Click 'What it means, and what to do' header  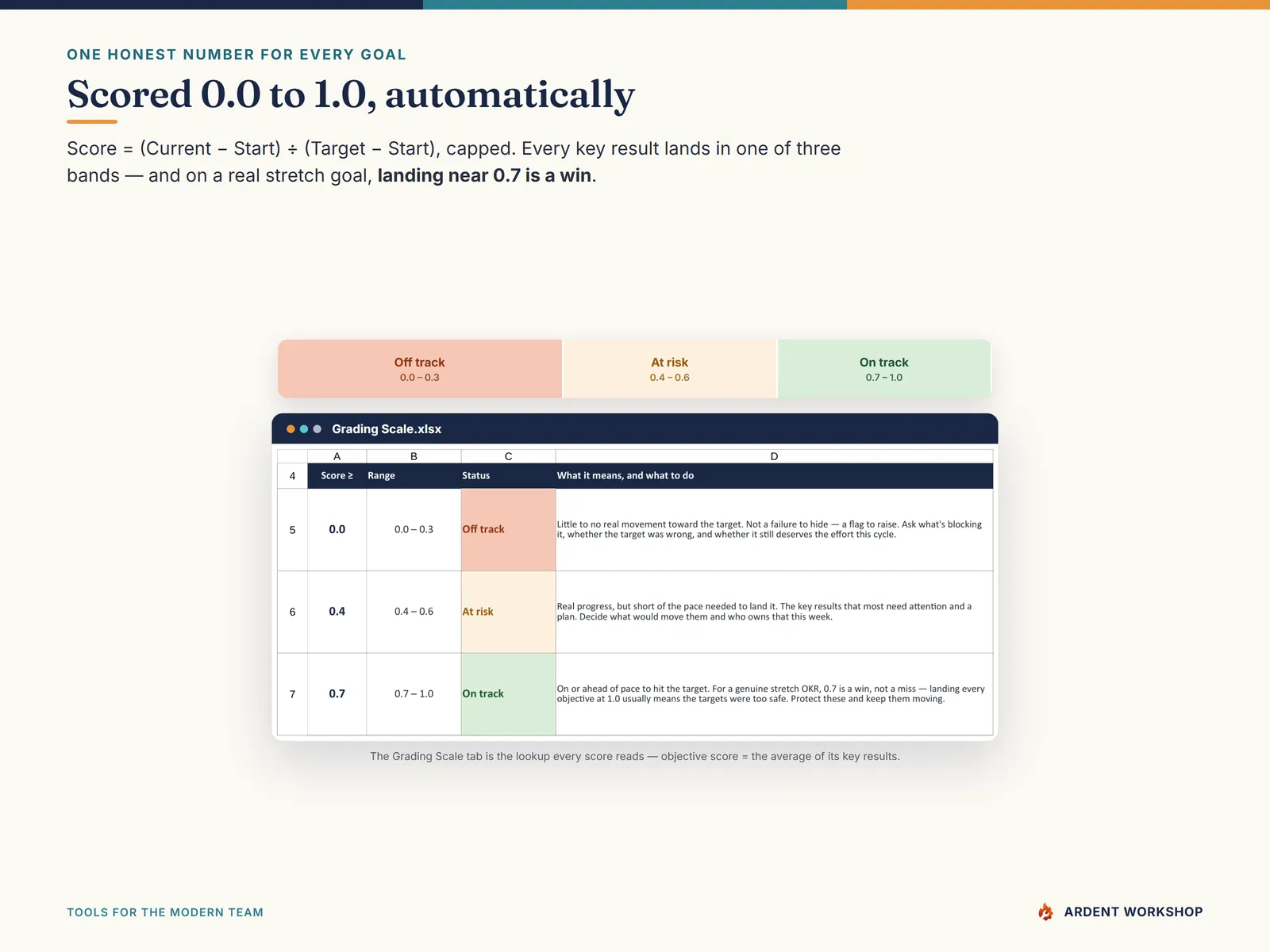(x=774, y=476)
